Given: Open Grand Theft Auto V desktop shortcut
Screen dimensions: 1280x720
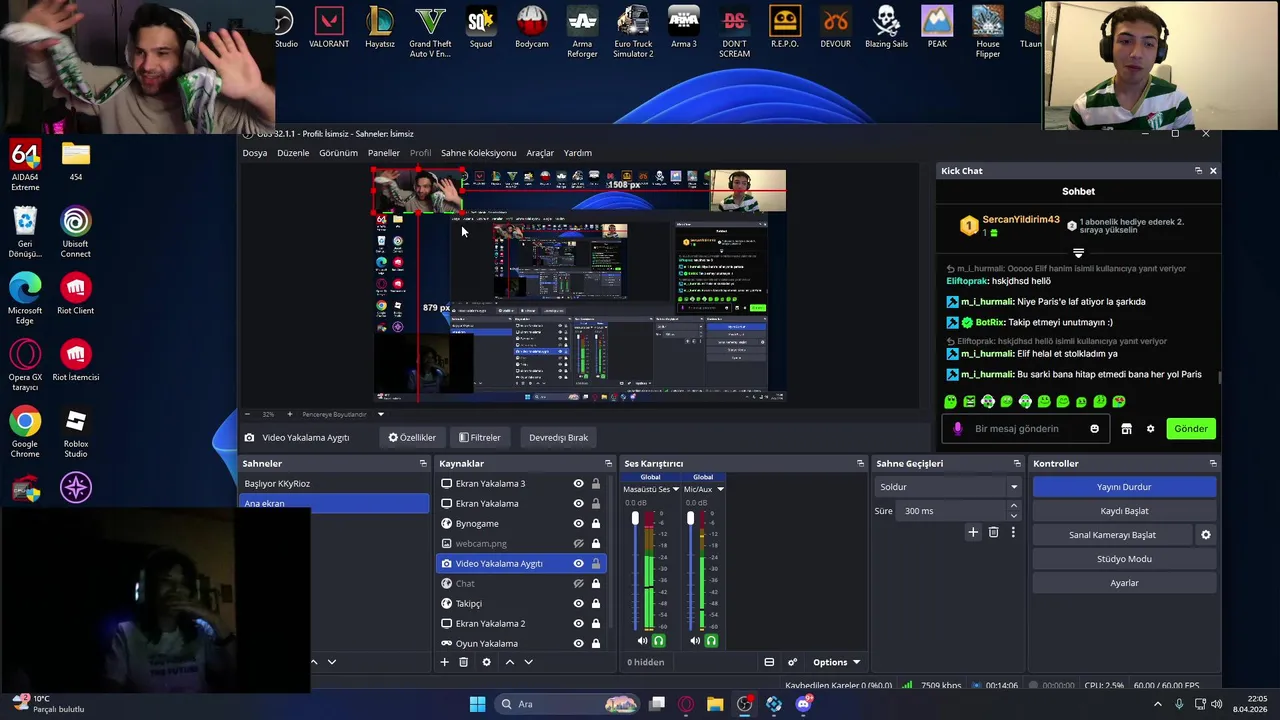Looking at the screenshot, I should point(430,32).
